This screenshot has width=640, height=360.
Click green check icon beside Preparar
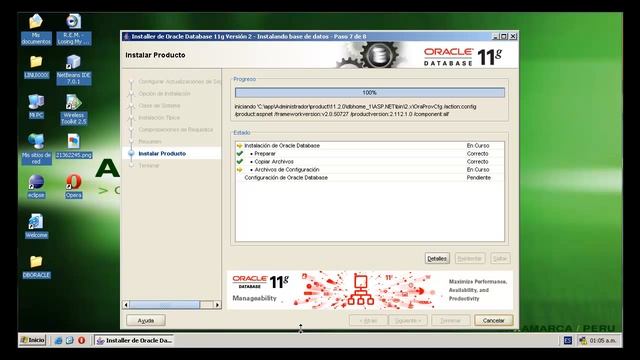pos(240,153)
